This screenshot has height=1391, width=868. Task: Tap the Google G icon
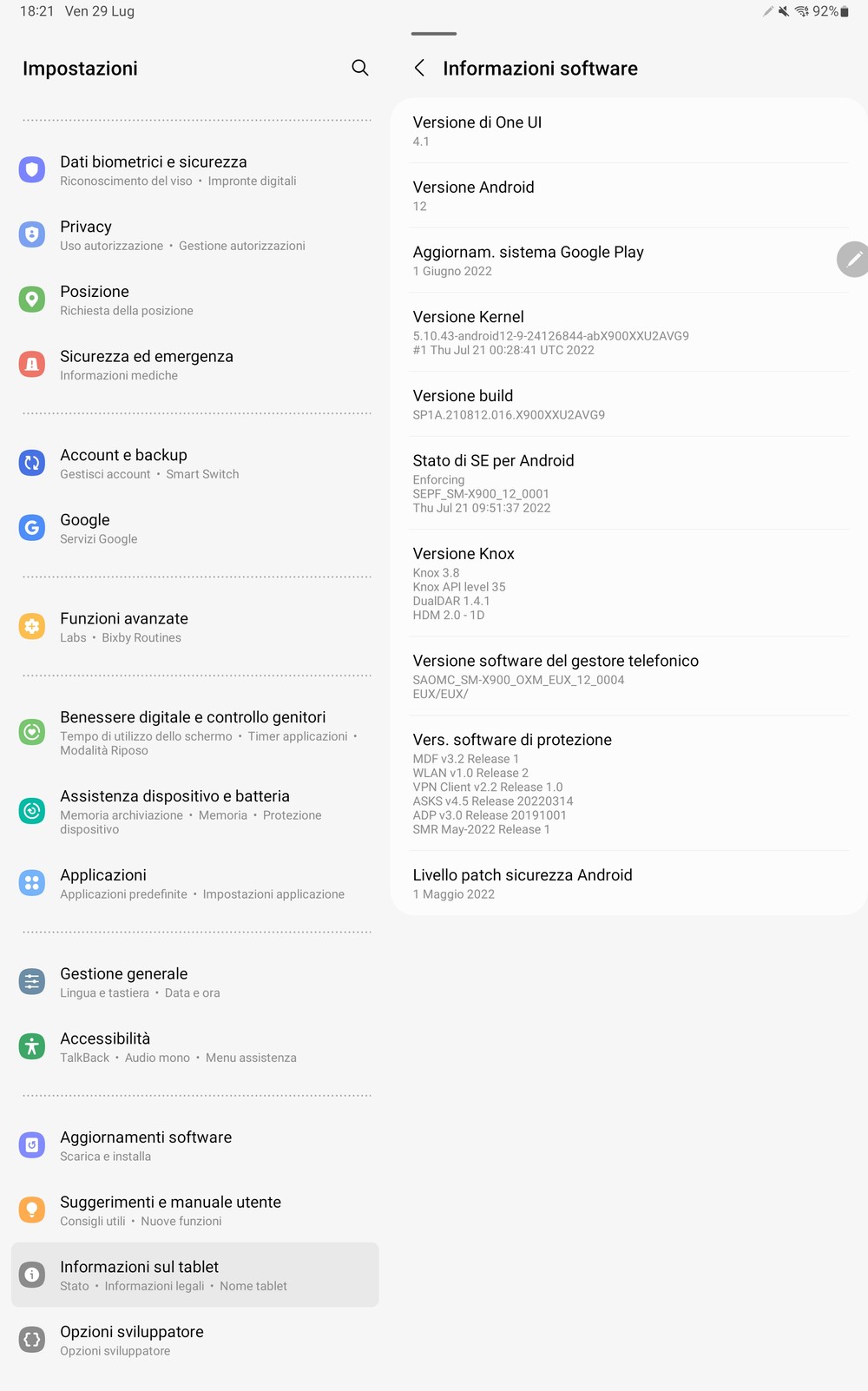(x=32, y=527)
